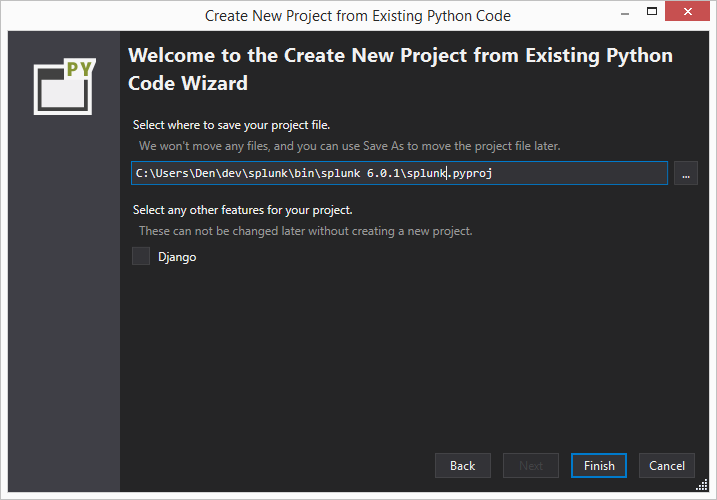Minimize the wizard window
Screen dimensions: 717x500
pos(625,13)
